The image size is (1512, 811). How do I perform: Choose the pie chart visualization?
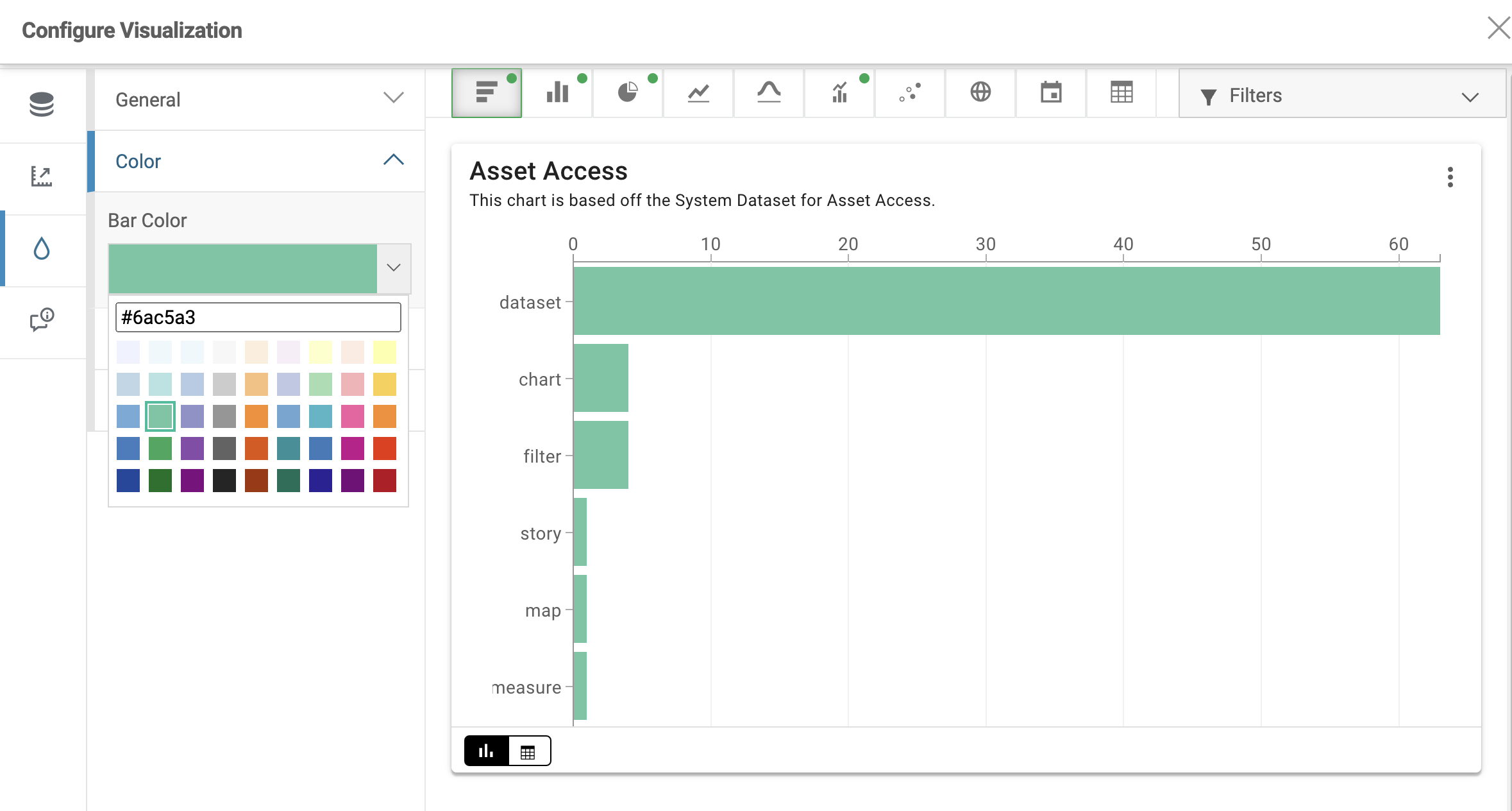pyautogui.click(x=628, y=93)
